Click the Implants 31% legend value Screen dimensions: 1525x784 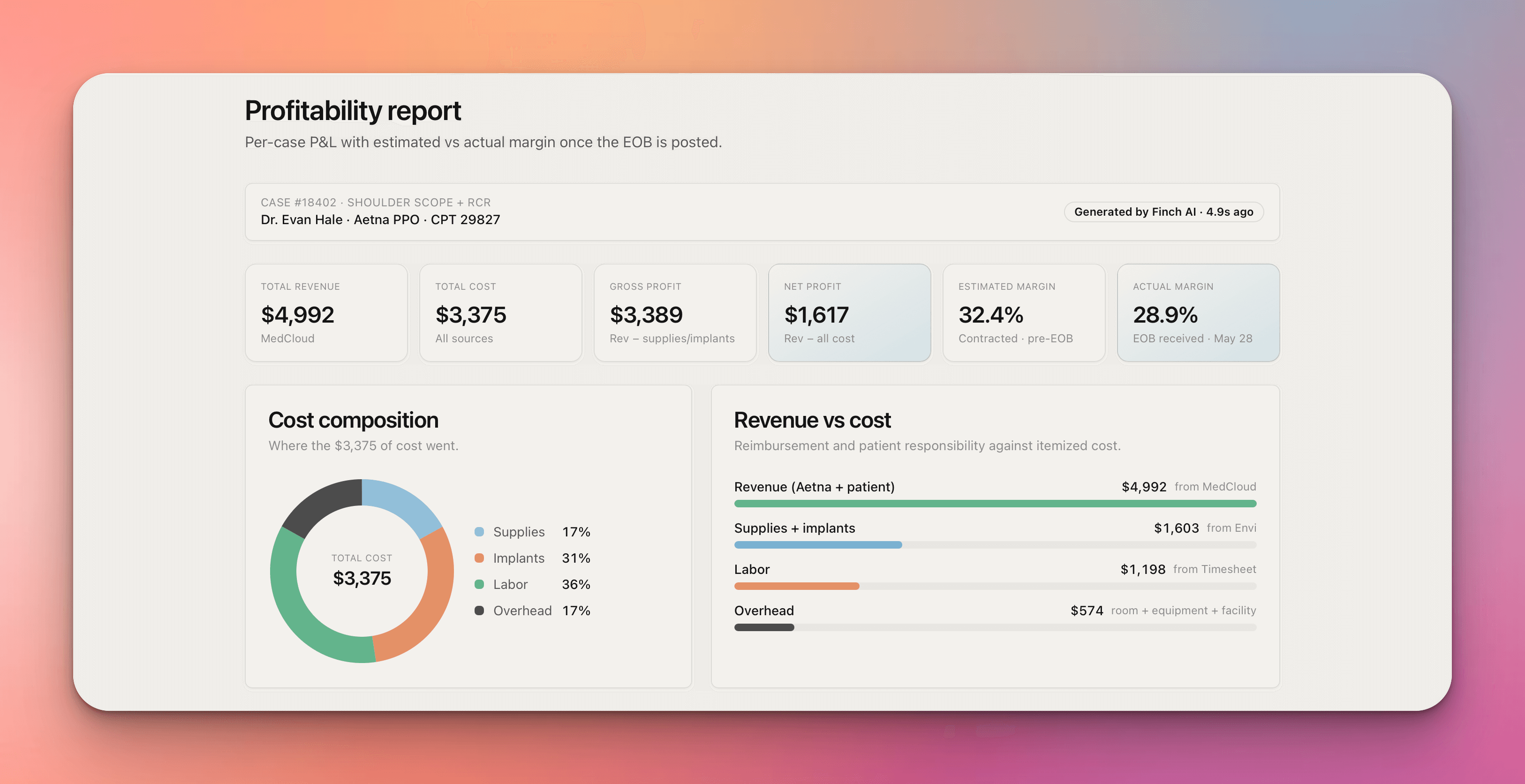[x=576, y=558]
